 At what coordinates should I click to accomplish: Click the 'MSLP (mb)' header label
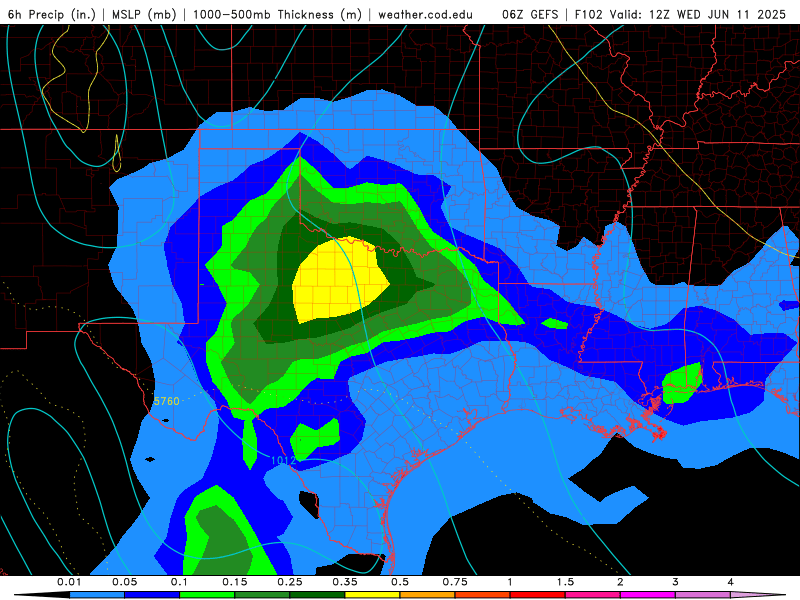(144, 14)
